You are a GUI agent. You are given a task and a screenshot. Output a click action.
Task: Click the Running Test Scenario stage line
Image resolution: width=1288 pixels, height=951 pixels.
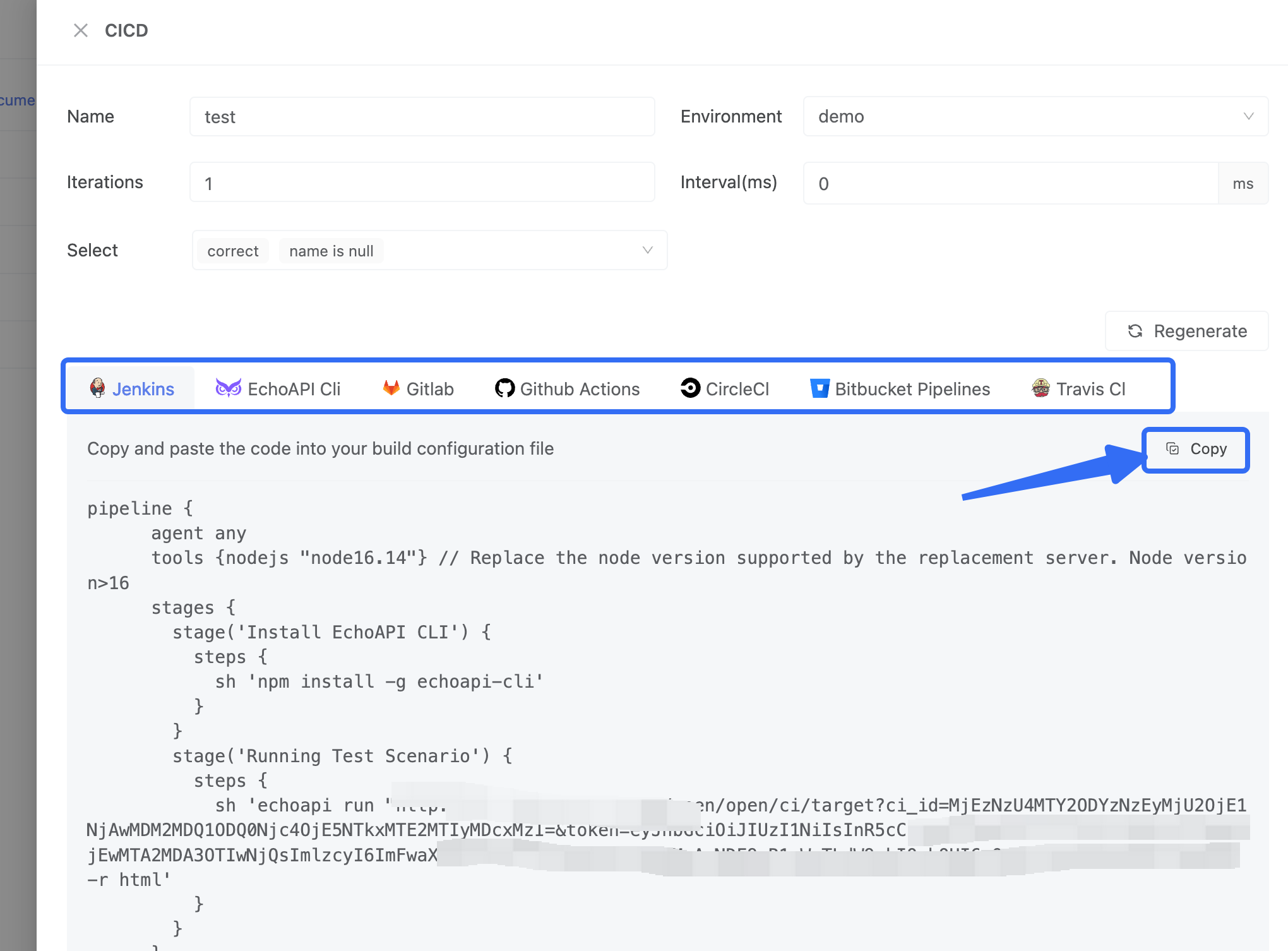pos(342,756)
